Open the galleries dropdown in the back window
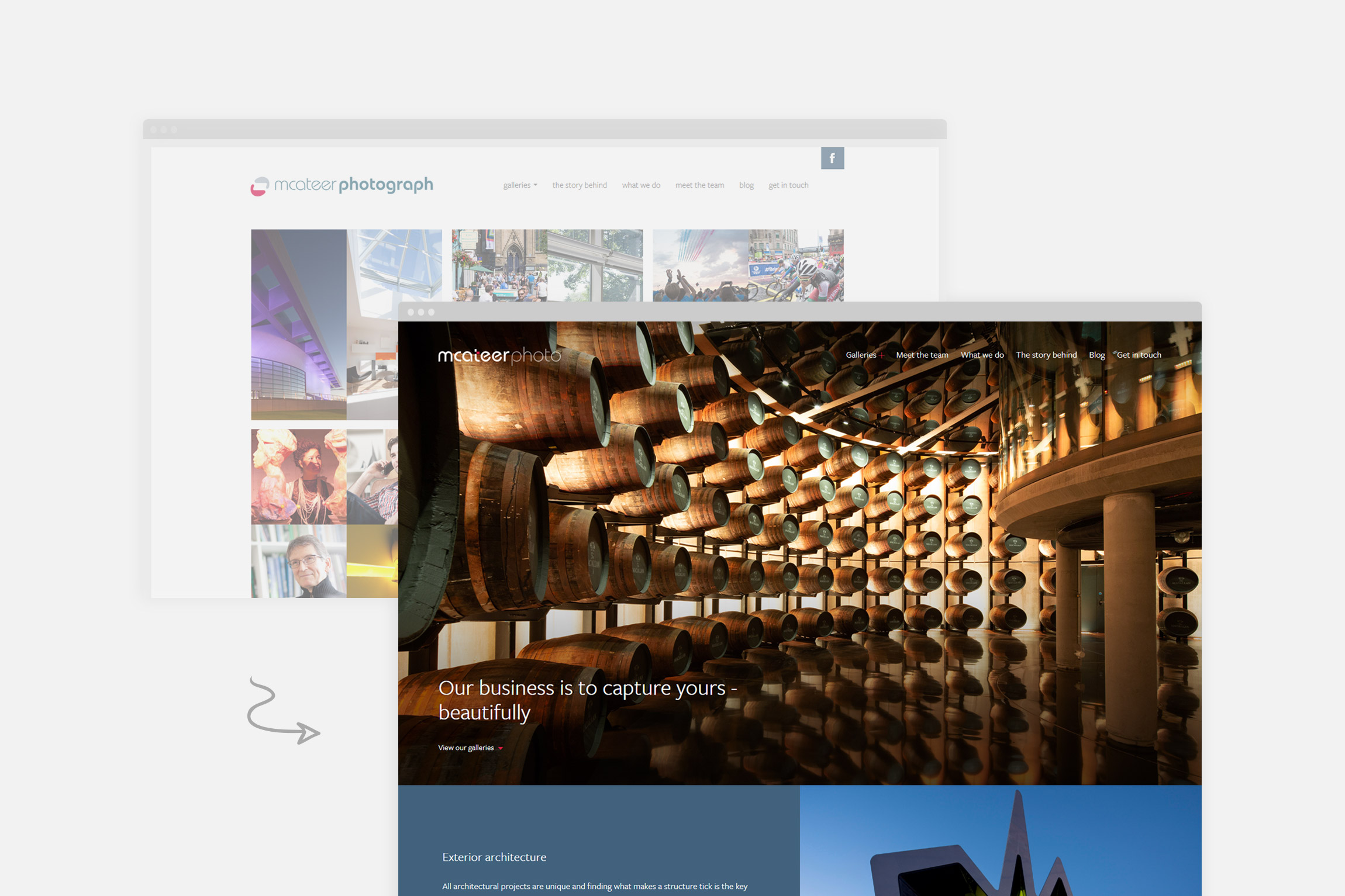 click(520, 185)
